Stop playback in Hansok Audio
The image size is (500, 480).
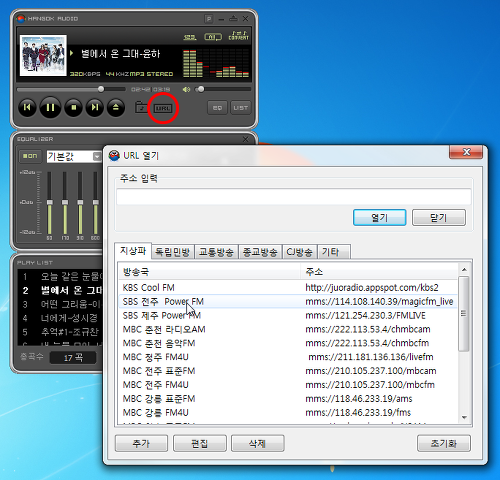coord(74,107)
